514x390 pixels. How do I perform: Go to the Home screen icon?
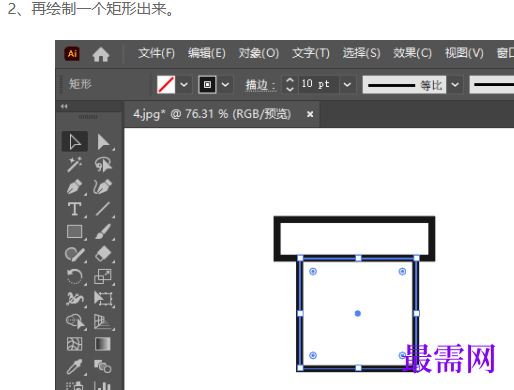coord(101,54)
